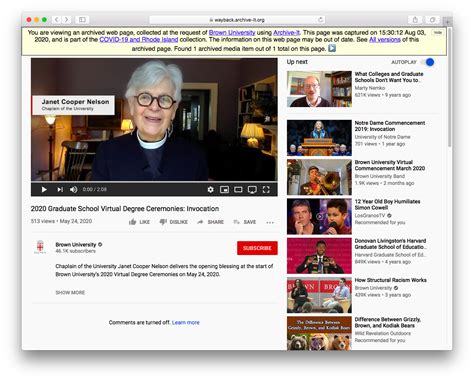The width and height of the screenshot is (474, 381).
Task: Subscribe to Brown University channel
Action: click(x=257, y=248)
